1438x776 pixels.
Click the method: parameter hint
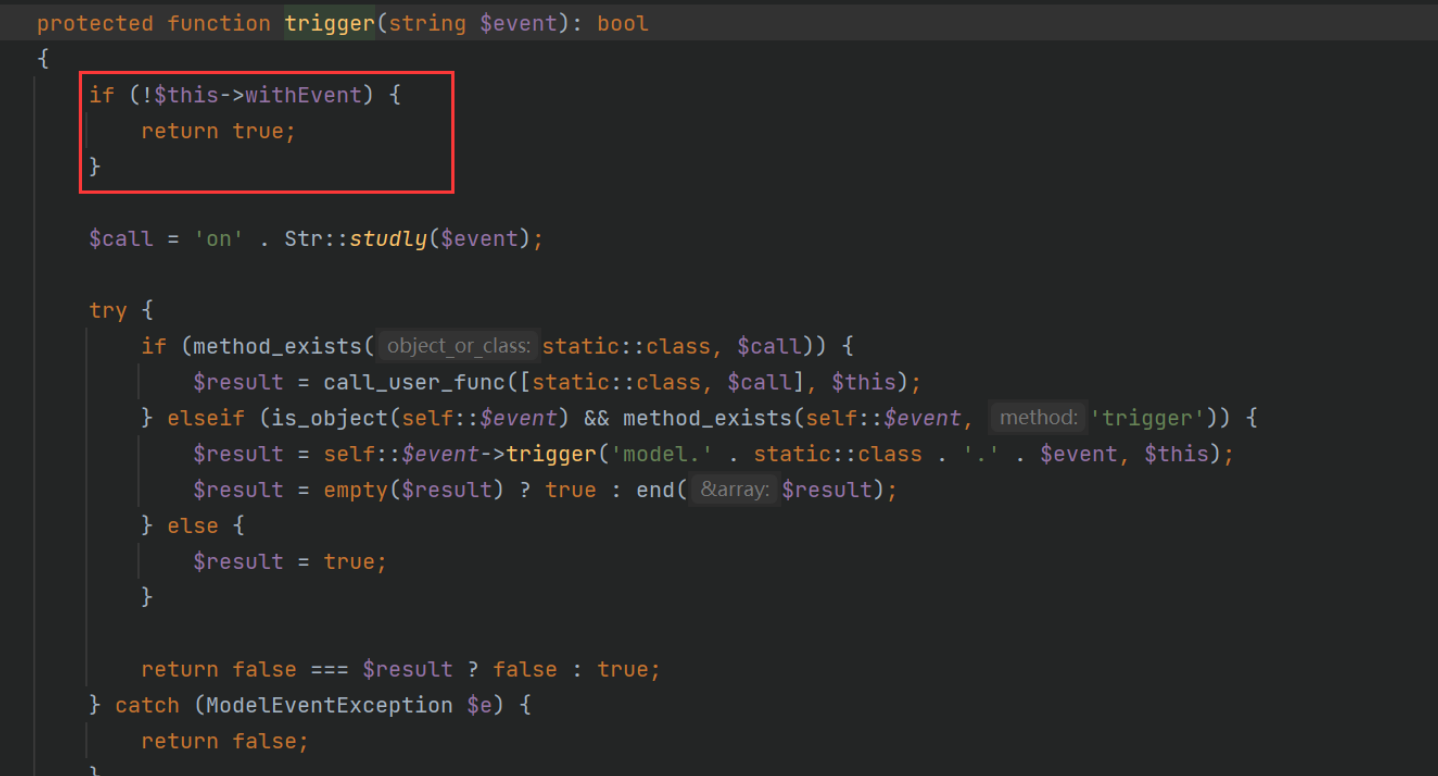pos(1039,418)
